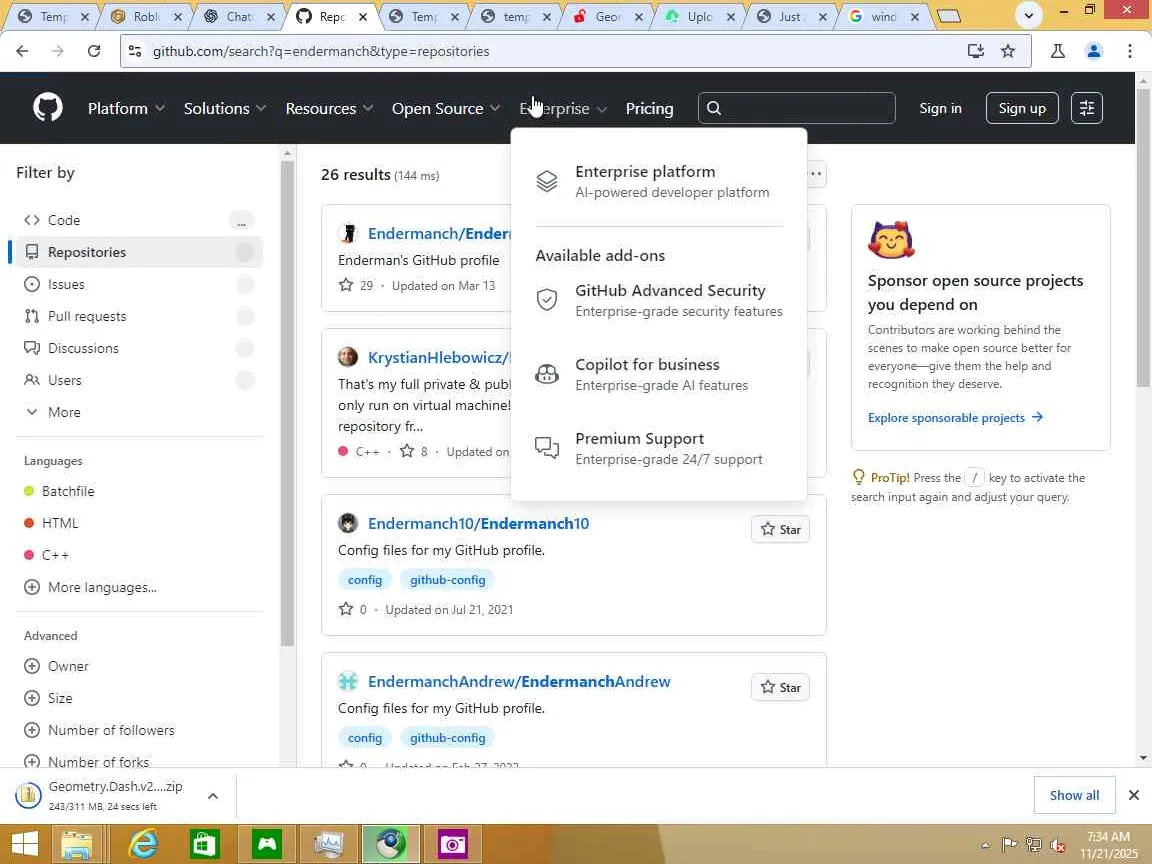The width and height of the screenshot is (1152, 864).
Task: Click the KrystianHlebowicz user avatar
Action: click(348, 357)
